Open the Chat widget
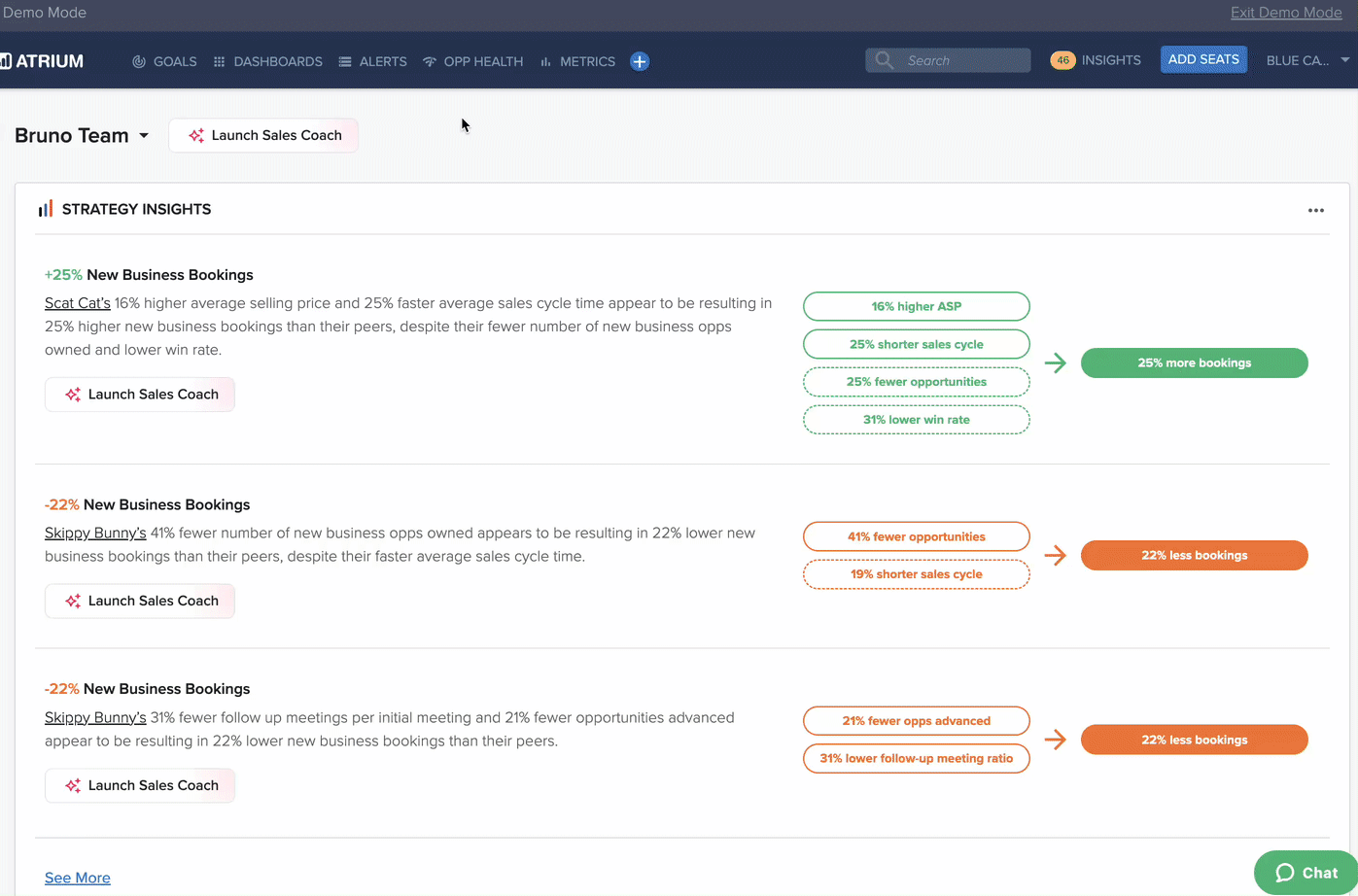 pyautogui.click(x=1306, y=873)
